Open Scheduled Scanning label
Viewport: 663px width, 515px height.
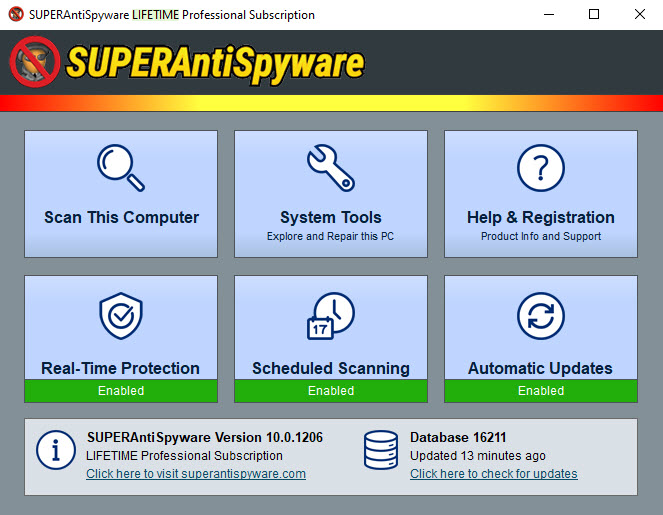(x=331, y=368)
